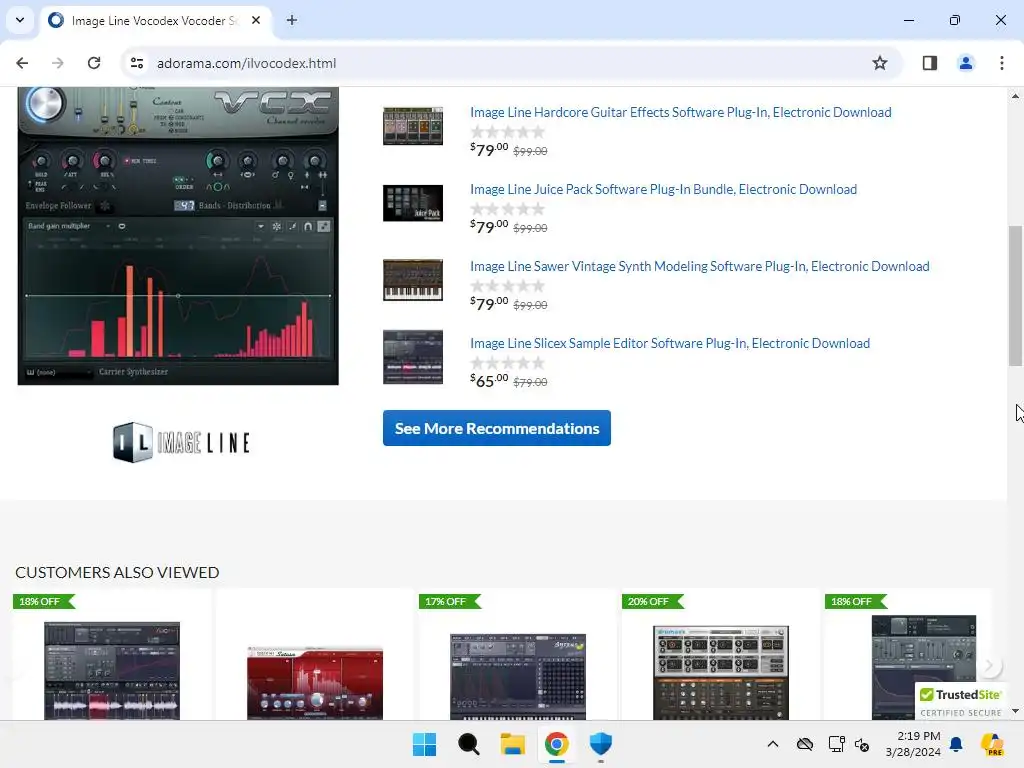Show hidden system tray icons

click(773, 744)
